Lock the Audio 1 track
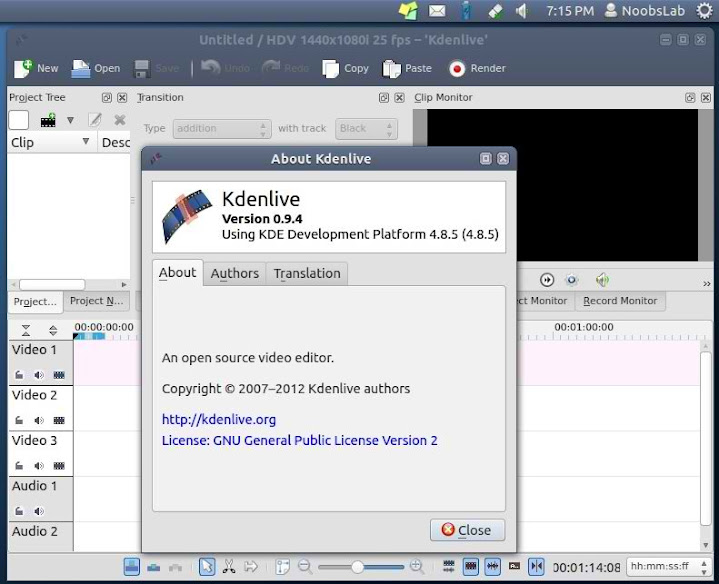The width and height of the screenshot is (719, 584). 19,511
